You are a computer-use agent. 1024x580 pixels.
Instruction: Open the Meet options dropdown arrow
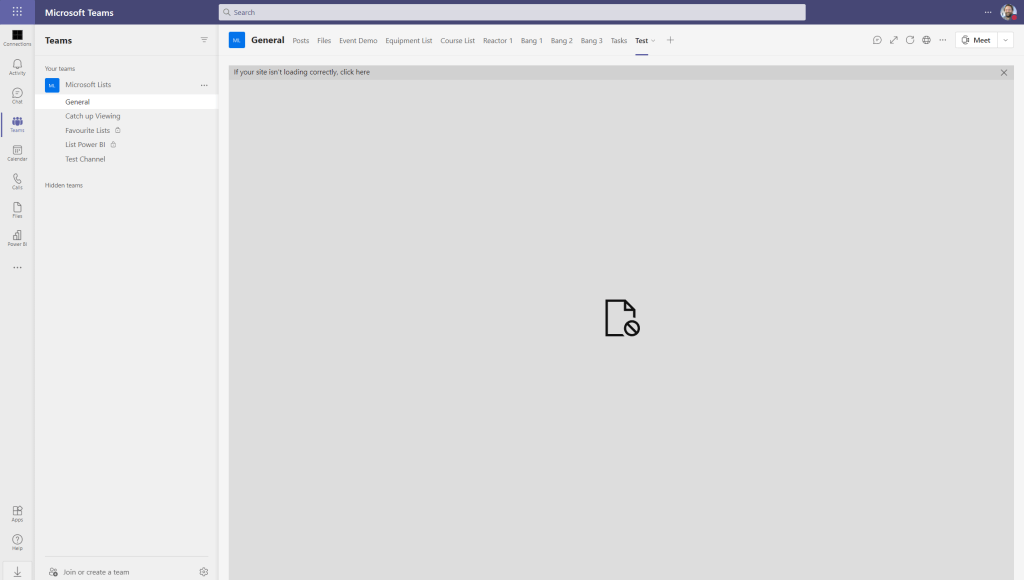[x=1005, y=40]
